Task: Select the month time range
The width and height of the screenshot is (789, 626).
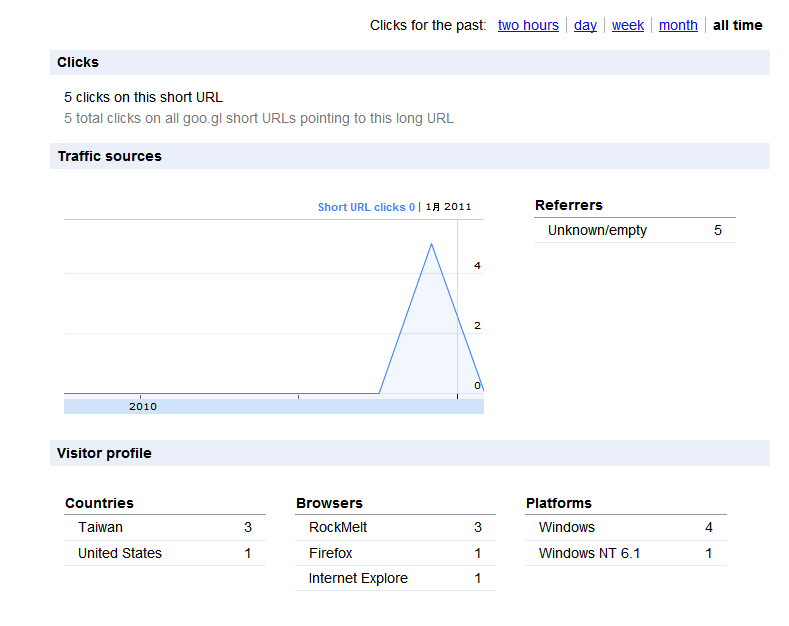Action: (x=678, y=25)
